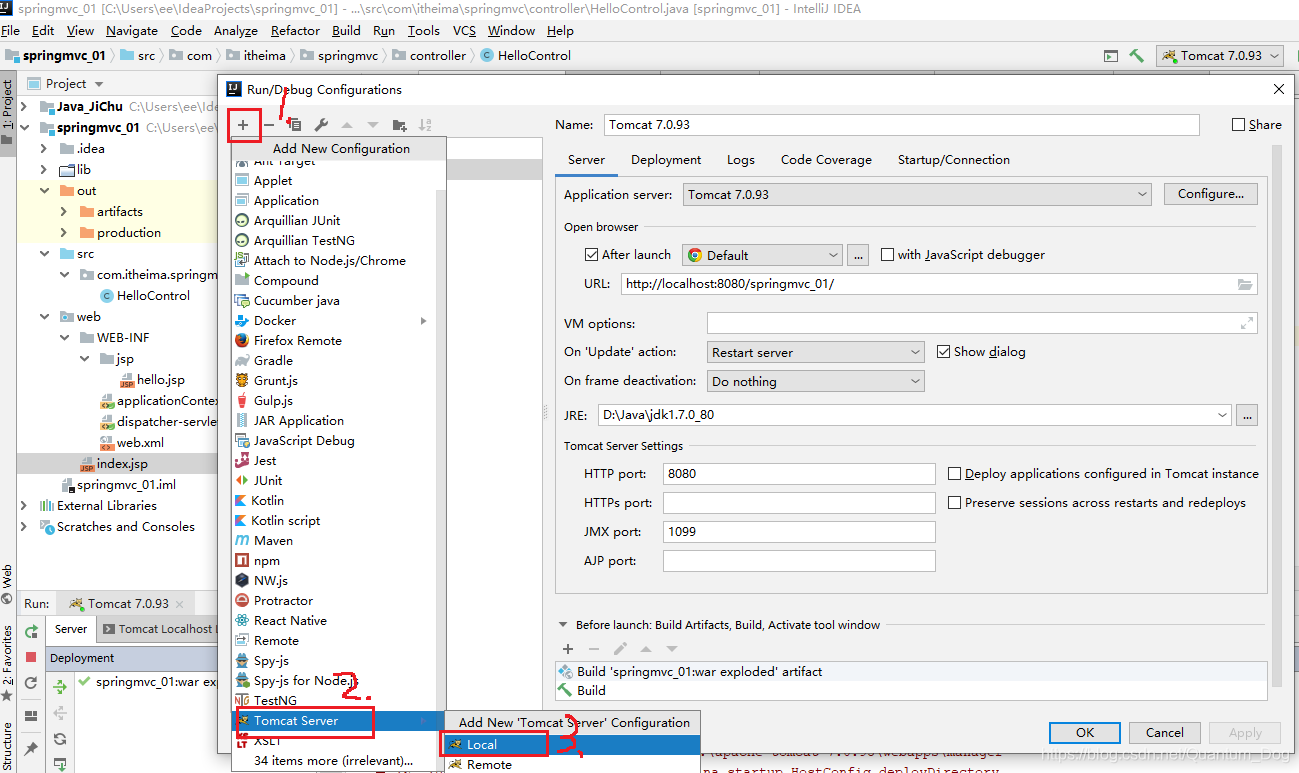Image resolution: width=1299 pixels, height=773 pixels.
Task: Click the Name input field
Action: click(x=901, y=125)
